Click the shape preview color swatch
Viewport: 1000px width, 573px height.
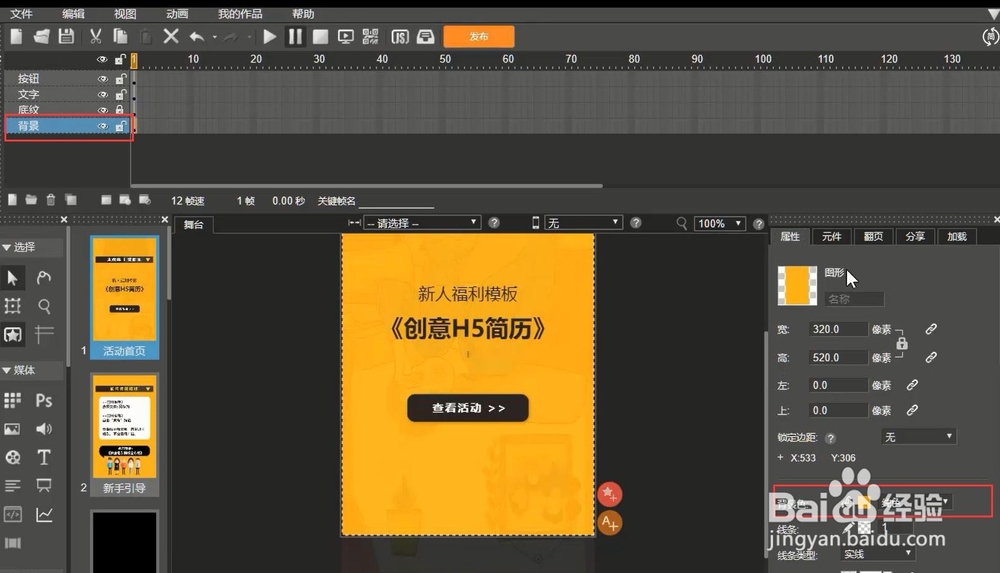click(797, 285)
